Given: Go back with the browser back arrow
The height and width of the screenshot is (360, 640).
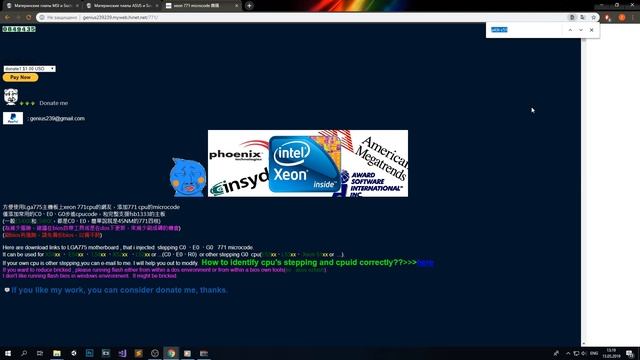Looking at the screenshot, I should 7,18.
